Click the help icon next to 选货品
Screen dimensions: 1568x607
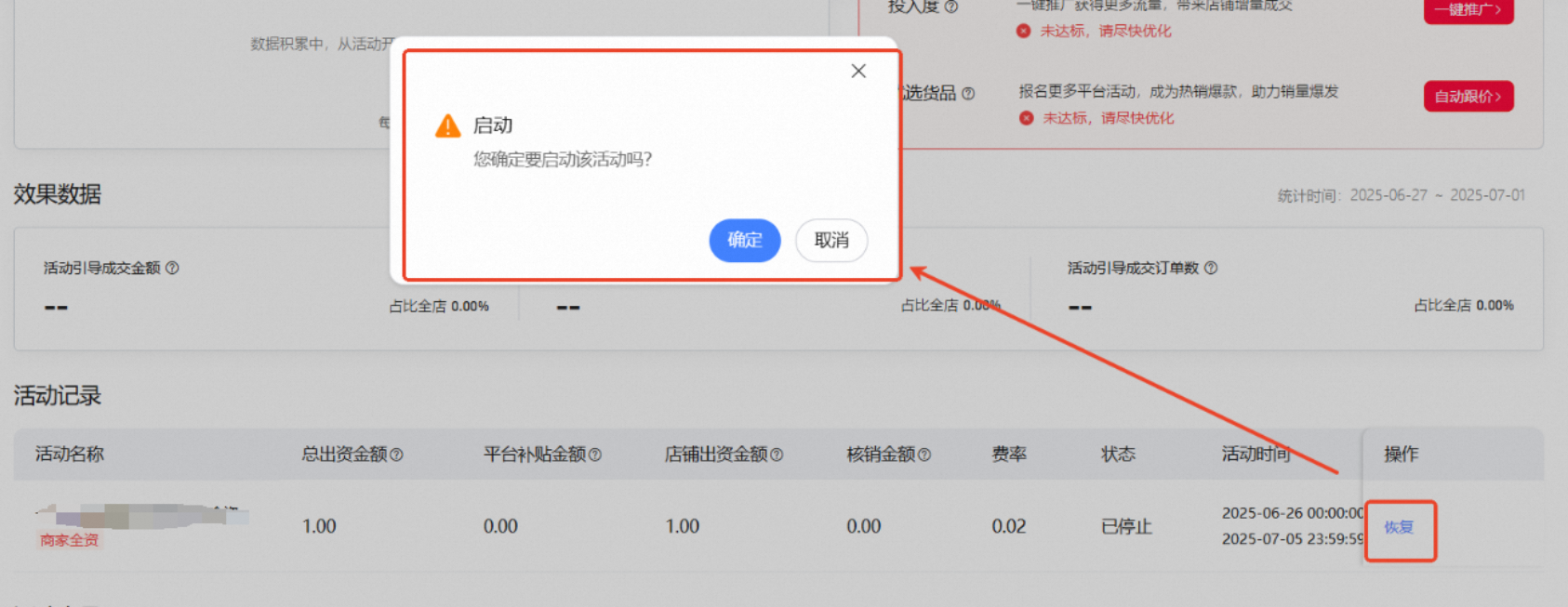pyautogui.click(x=968, y=93)
